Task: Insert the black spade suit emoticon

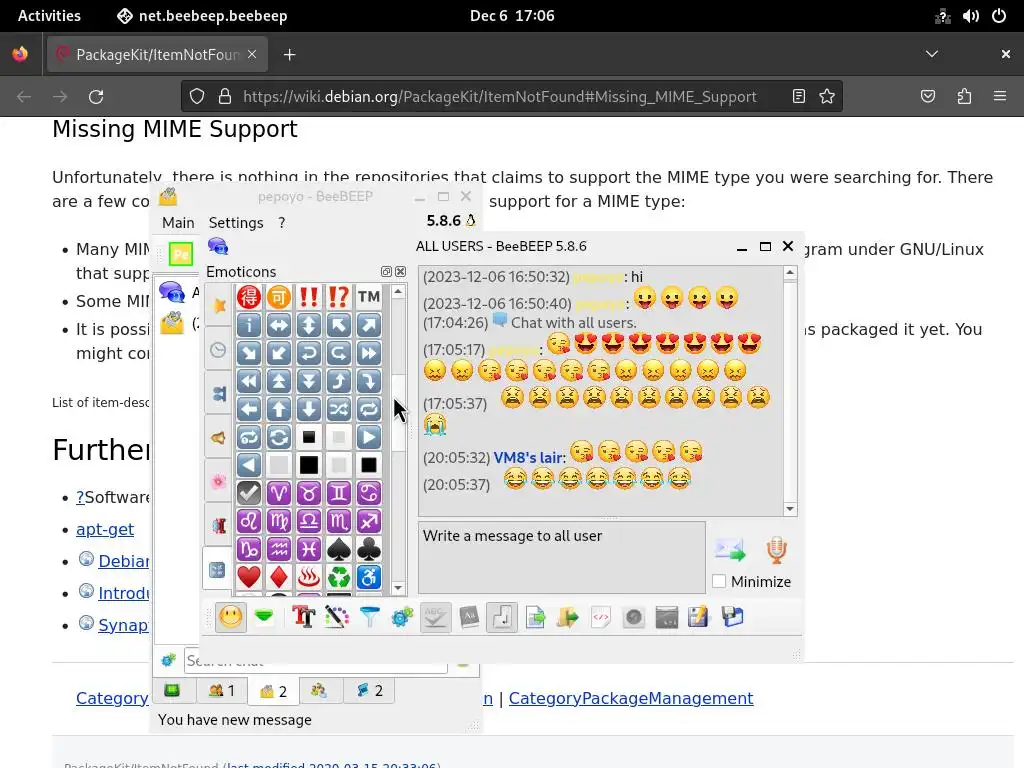Action: [x=339, y=549]
